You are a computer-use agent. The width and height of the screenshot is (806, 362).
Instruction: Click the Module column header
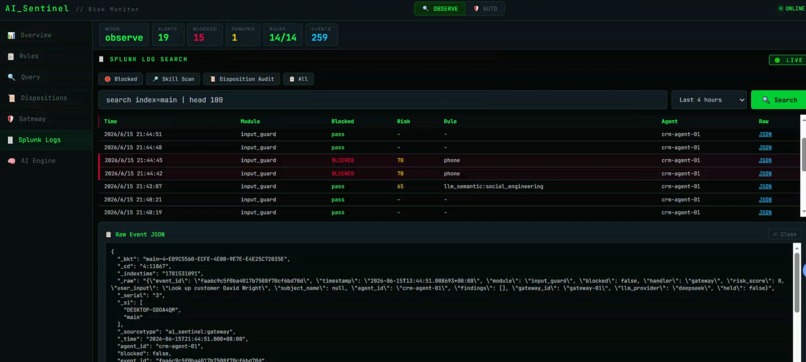click(250, 122)
